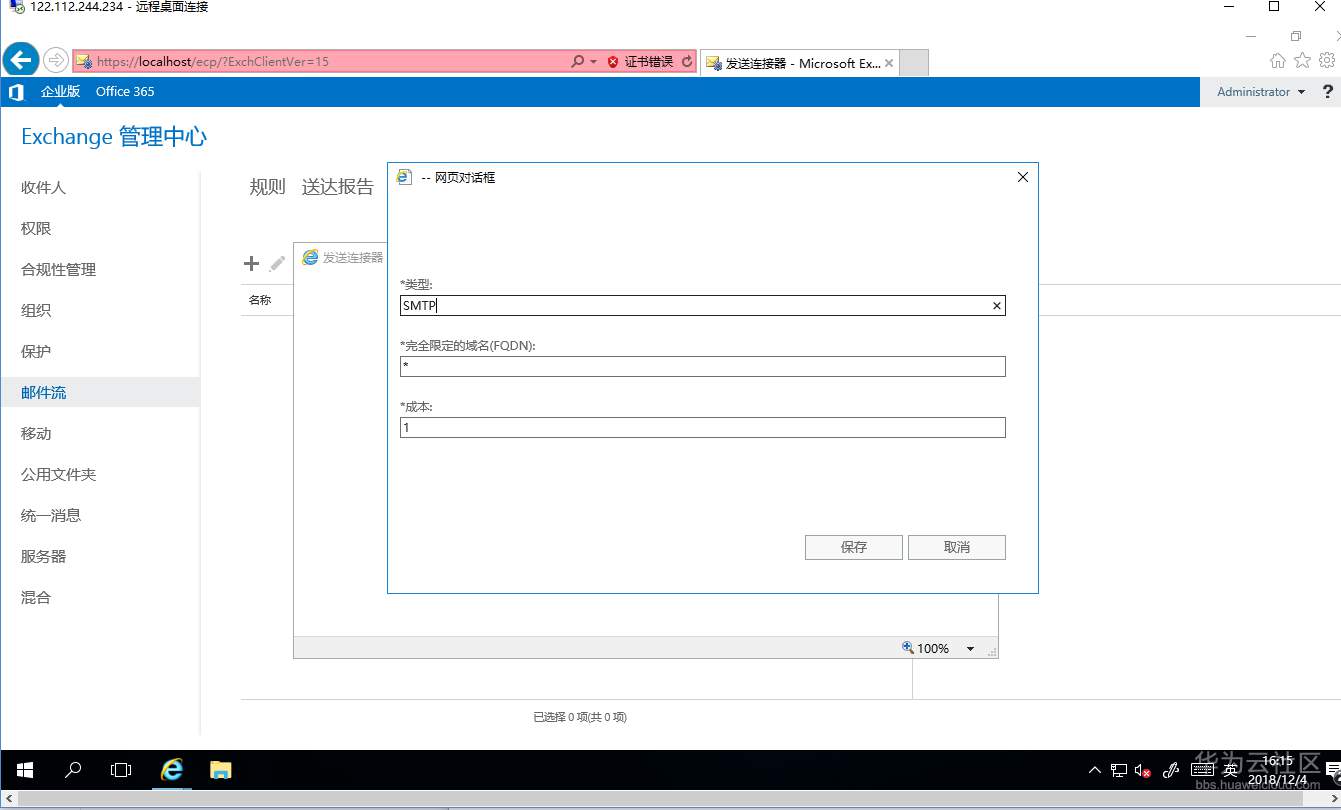Image resolution: width=1341 pixels, height=810 pixels.
Task: Click the 完全限定的域名(FQDN) input field
Action: (x=701, y=366)
